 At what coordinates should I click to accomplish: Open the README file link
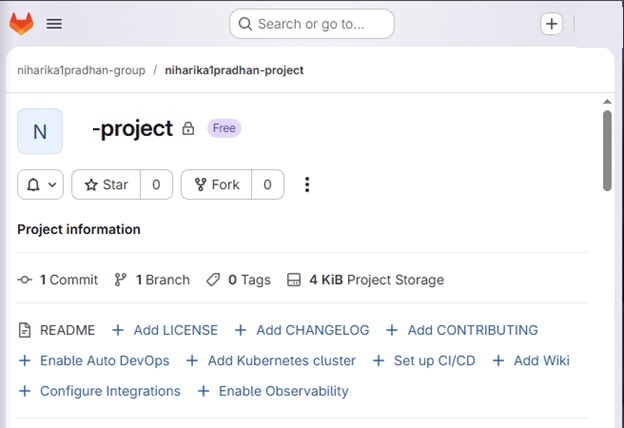[x=57, y=330]
